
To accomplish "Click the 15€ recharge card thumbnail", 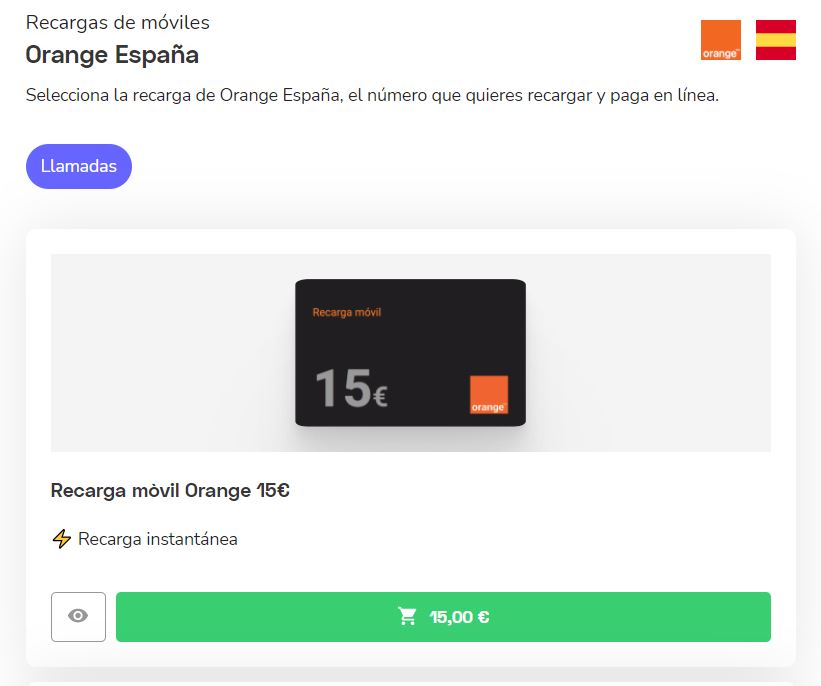I will click(409, 353).
